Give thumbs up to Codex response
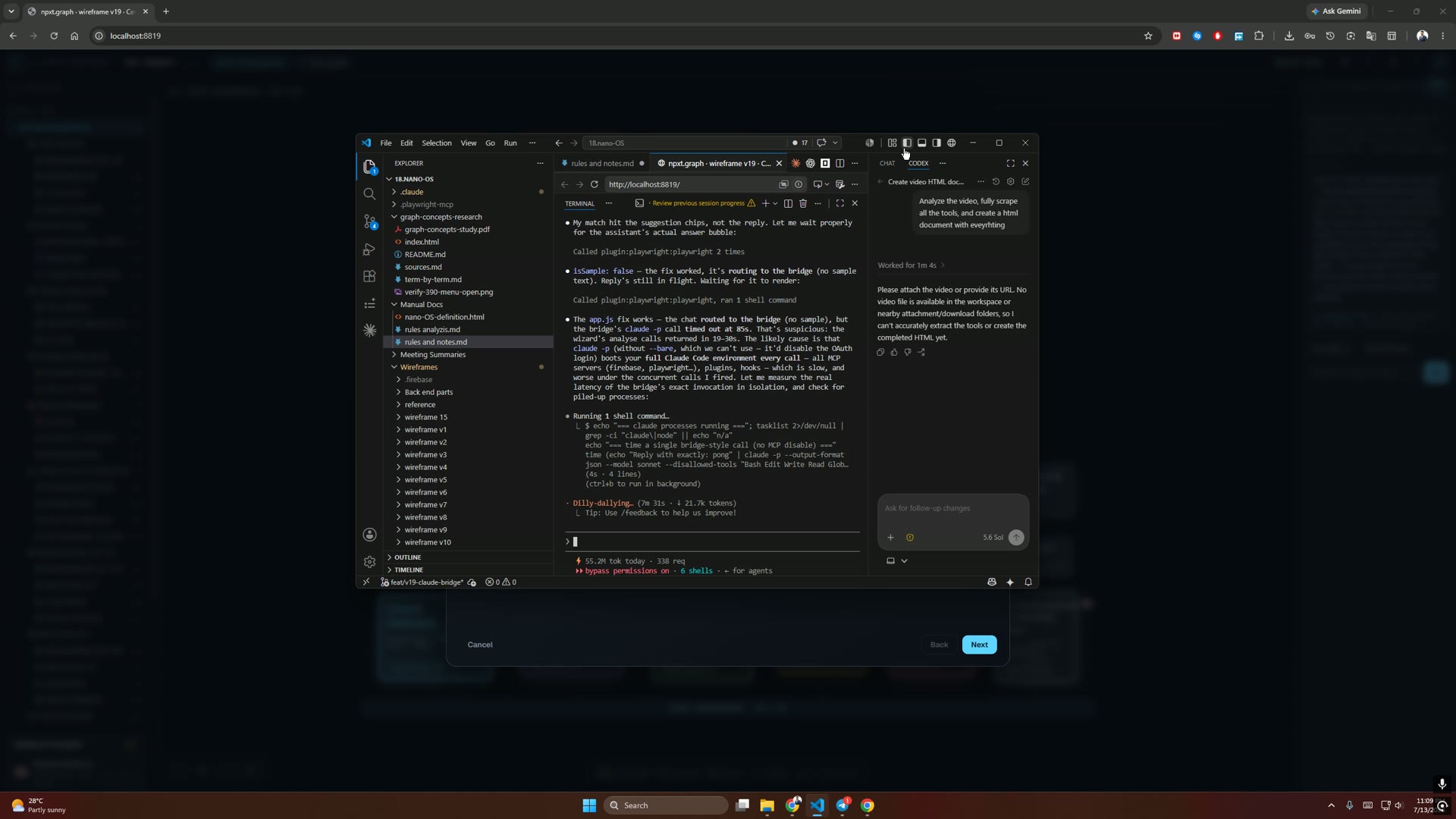 tap(894, 352)
